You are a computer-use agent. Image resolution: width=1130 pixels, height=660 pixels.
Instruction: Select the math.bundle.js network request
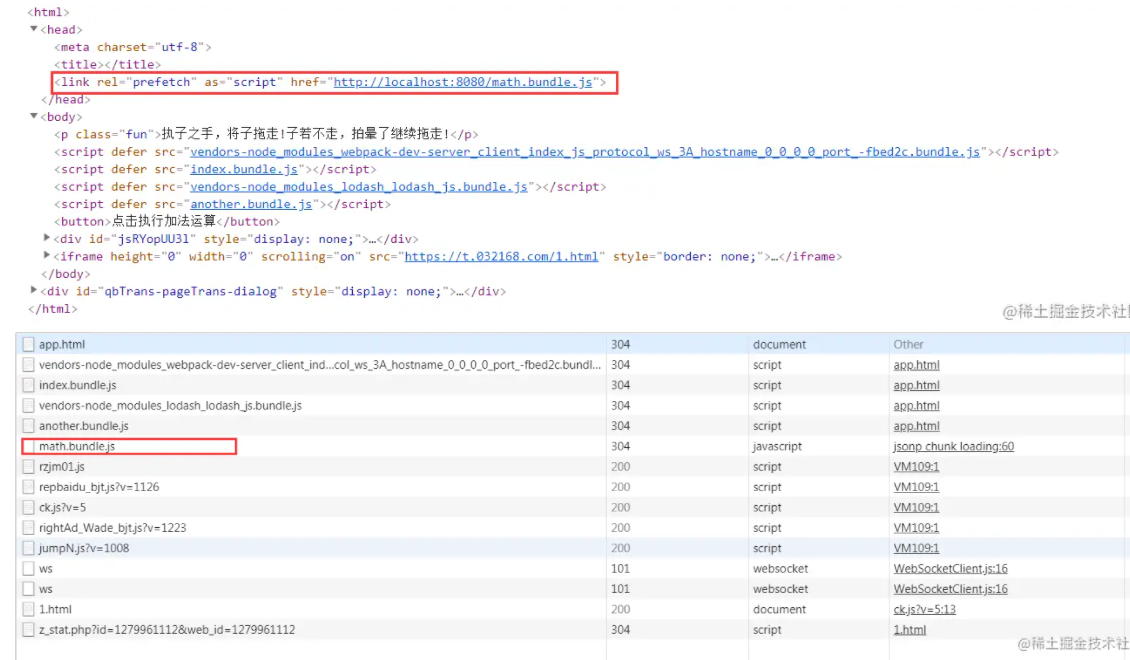pyautogui.click(x=572, y=446)
